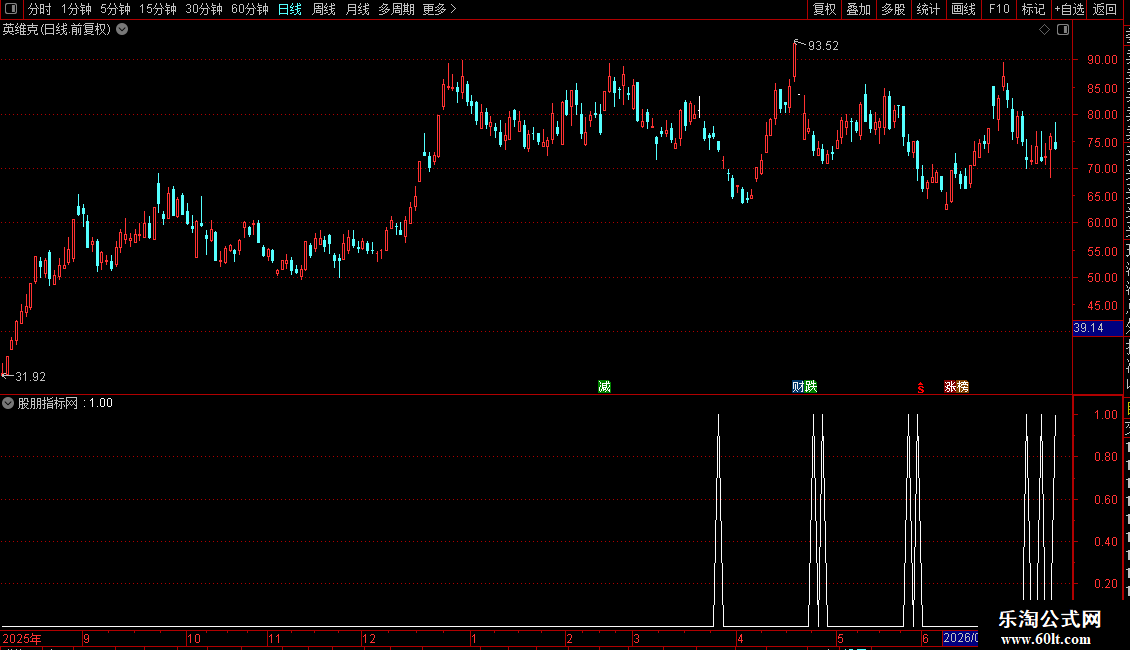This screenshot has height=650, width=1130.
Task: Click the blue 财 event marker
Action: [x=798, y=387]
